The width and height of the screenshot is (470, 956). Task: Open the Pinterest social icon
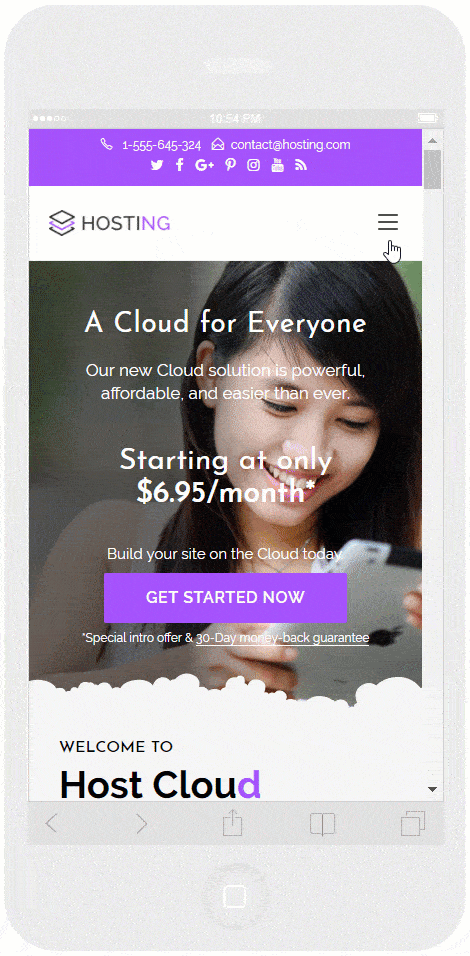point(230,165)
